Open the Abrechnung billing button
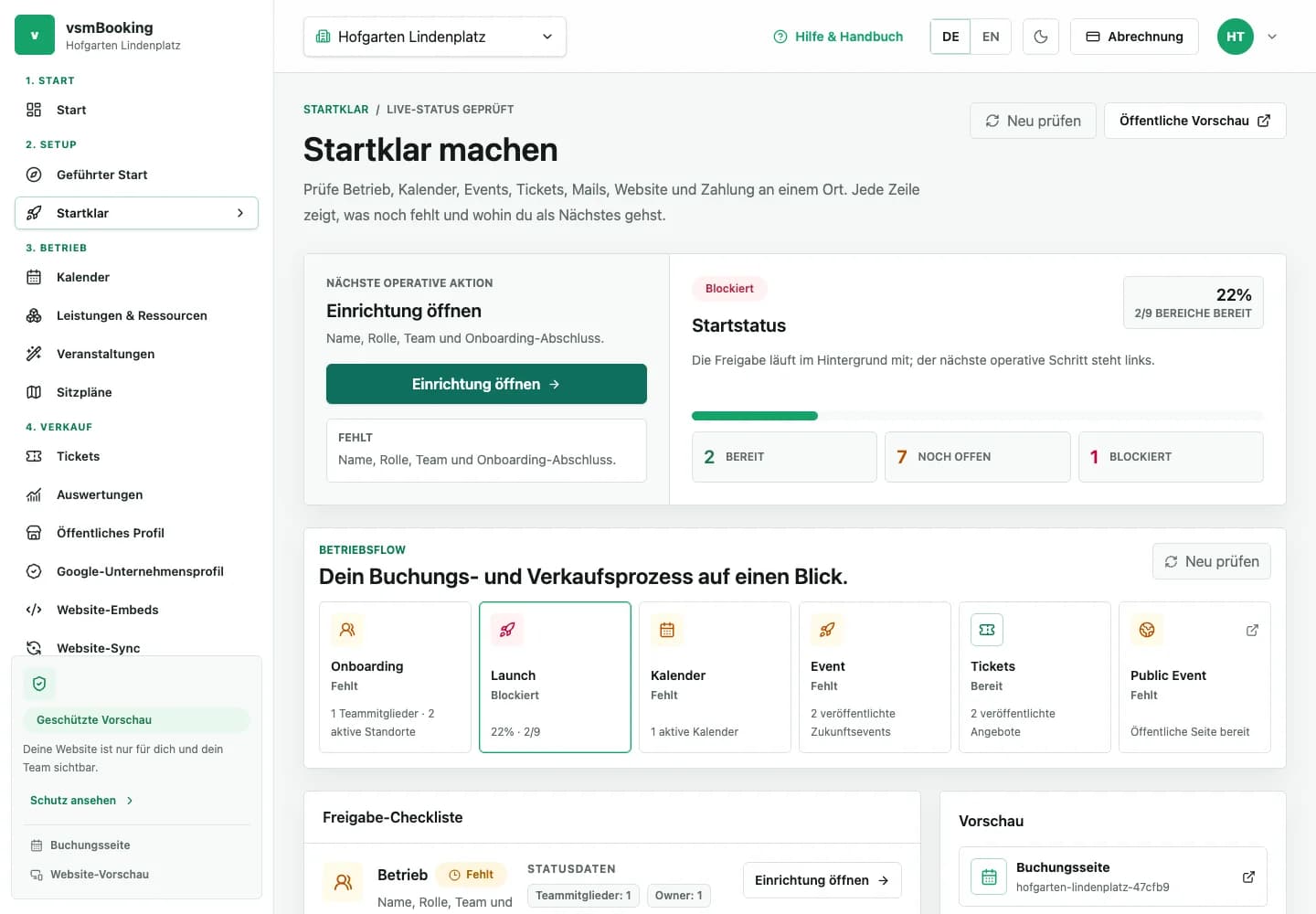The height and width of the screenshot is (914, 1316). [x=1134, y=37]
